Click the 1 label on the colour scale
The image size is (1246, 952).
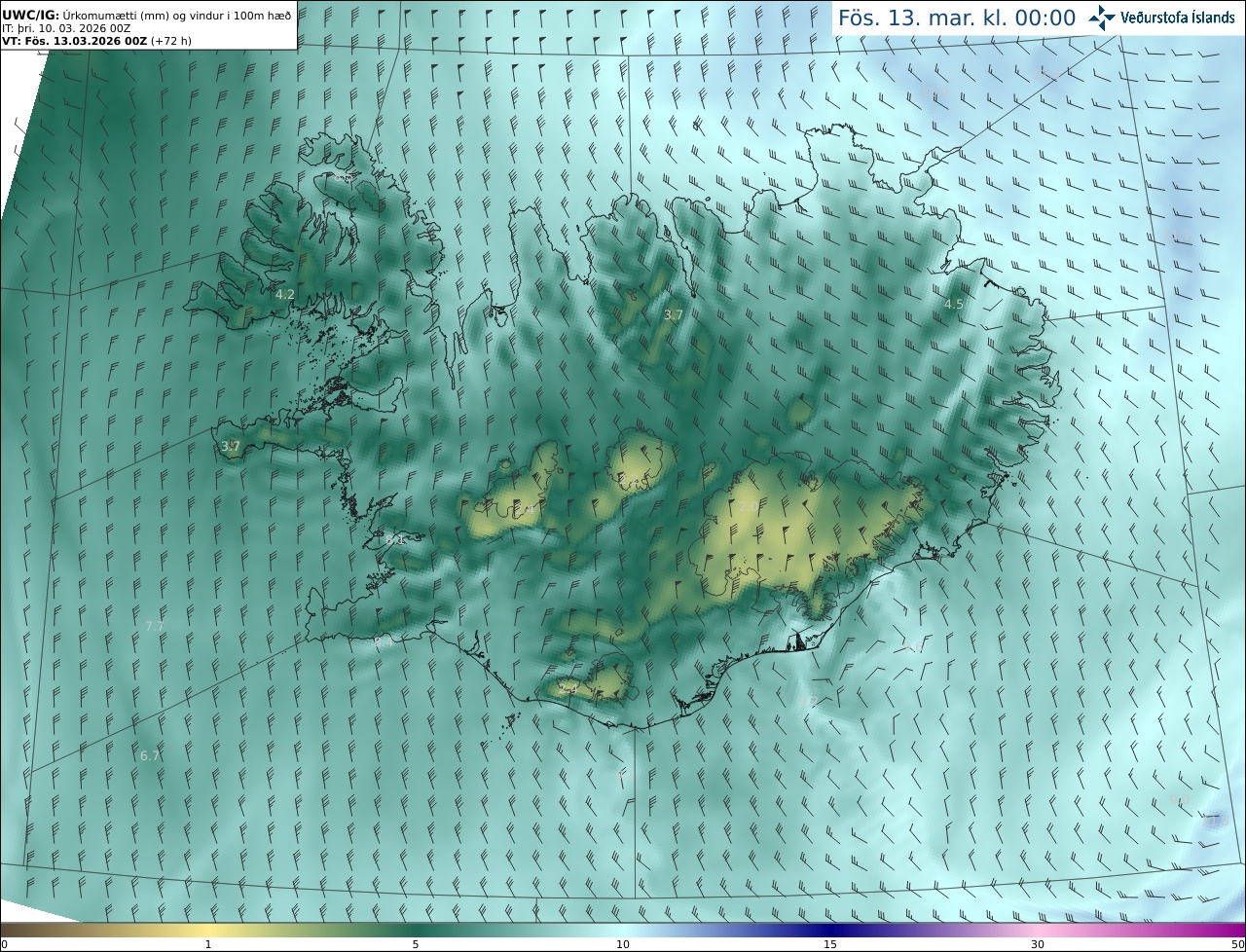(x=208, y=944)
